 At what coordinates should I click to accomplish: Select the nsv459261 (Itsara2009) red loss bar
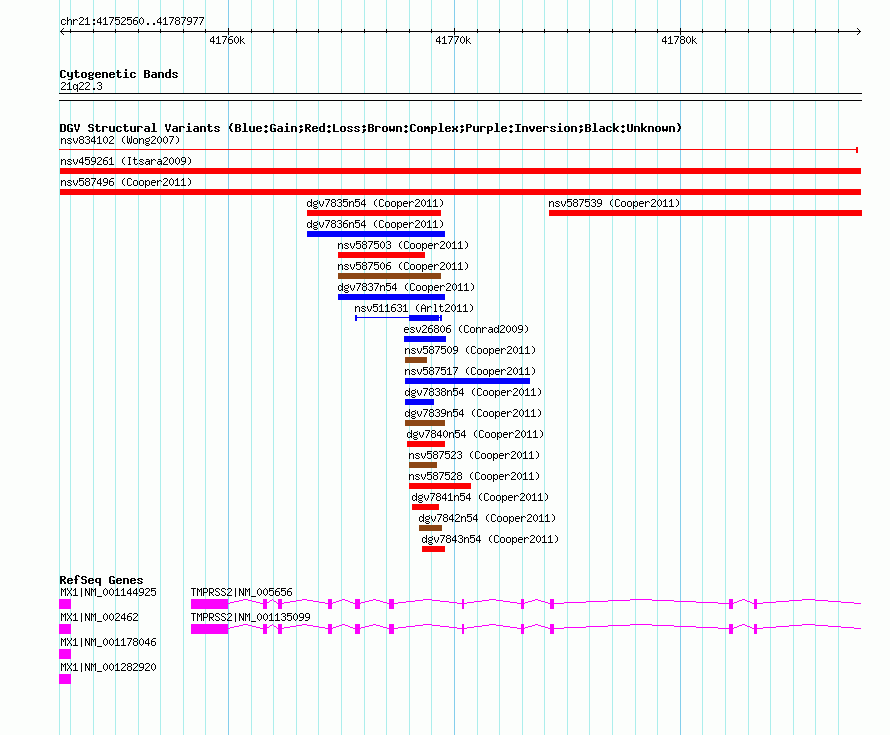(x=460, y=171)
